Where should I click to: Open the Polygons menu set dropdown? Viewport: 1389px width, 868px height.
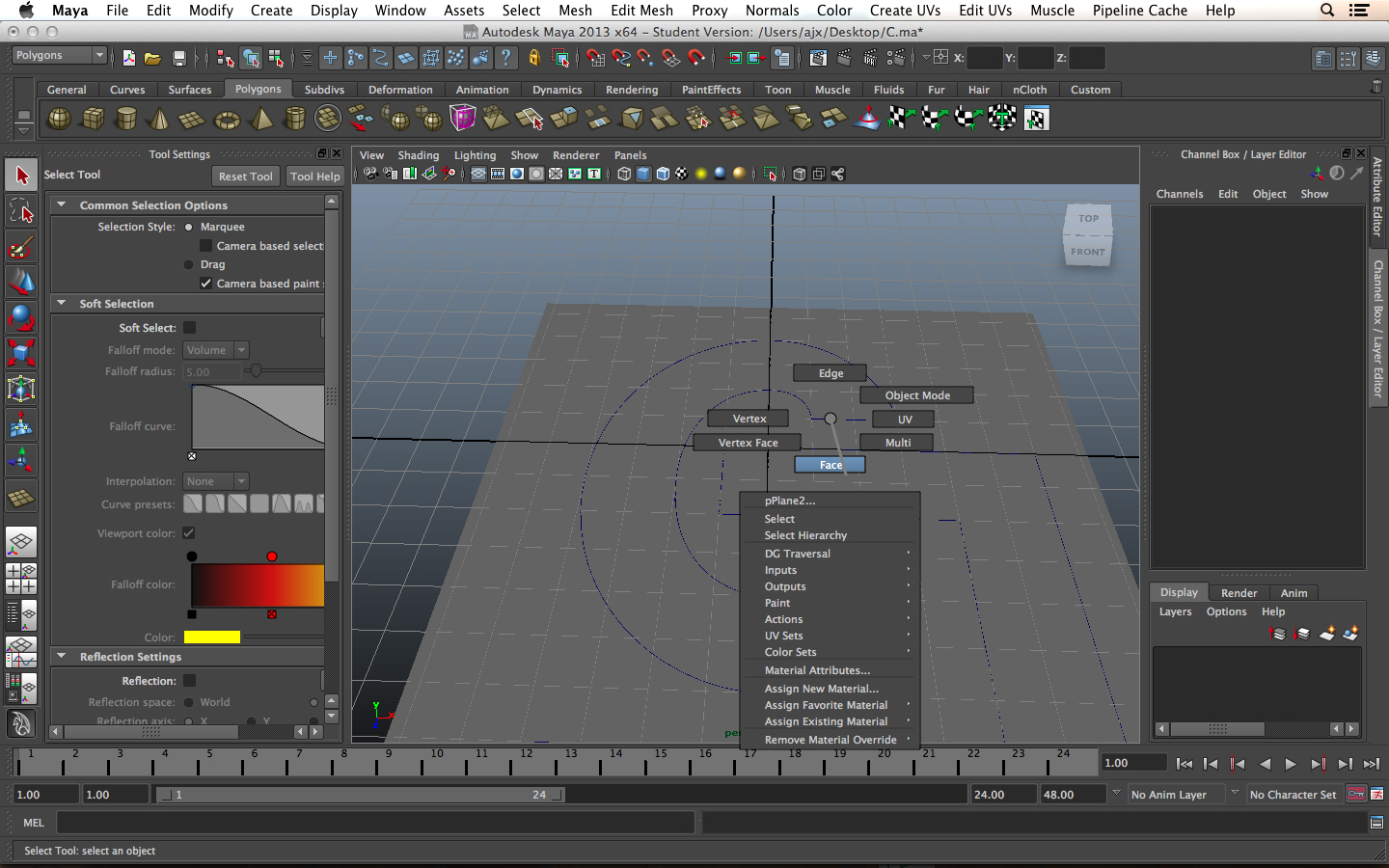[59, 56]
